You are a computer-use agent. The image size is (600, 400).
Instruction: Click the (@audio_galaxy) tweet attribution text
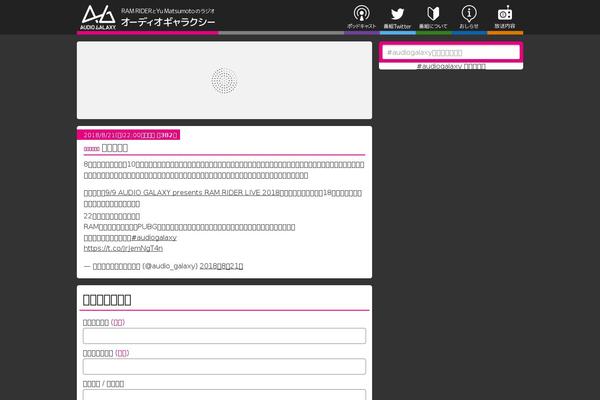coord(170,266)
